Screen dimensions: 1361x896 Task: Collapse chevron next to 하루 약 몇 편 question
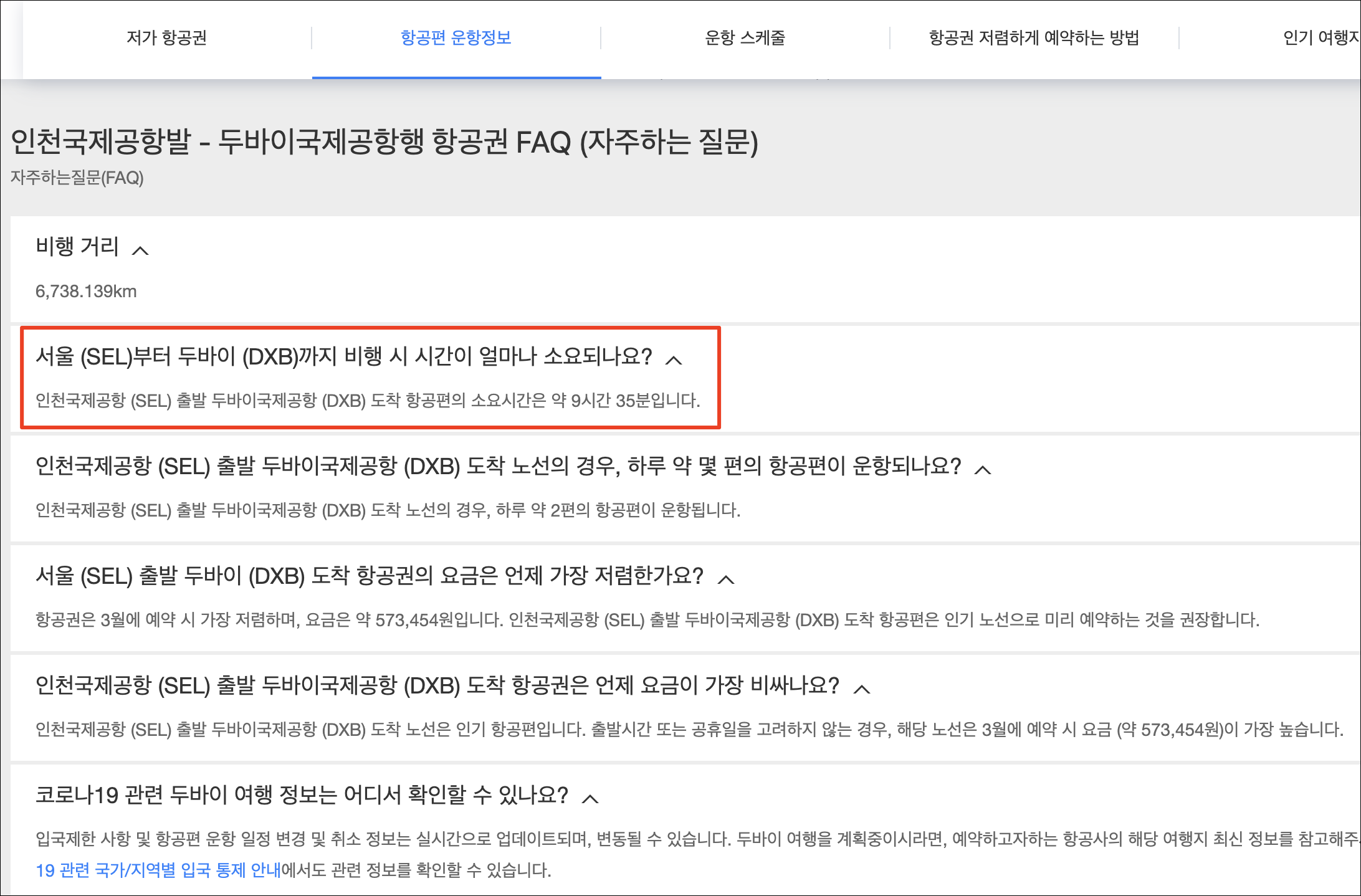pyautogui.click(x=983, y=470)
